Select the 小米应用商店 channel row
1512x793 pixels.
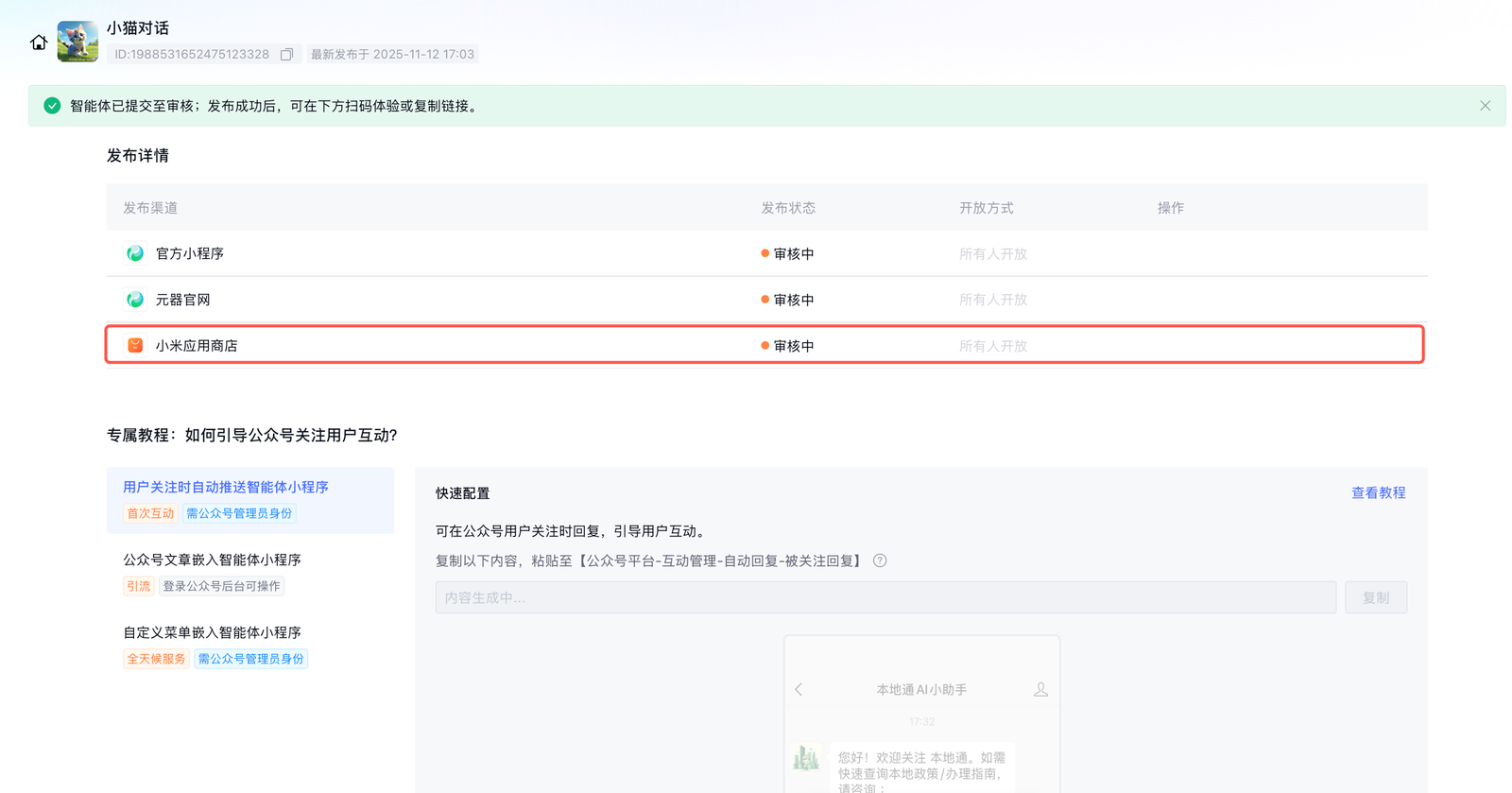(x=764, y=346)
